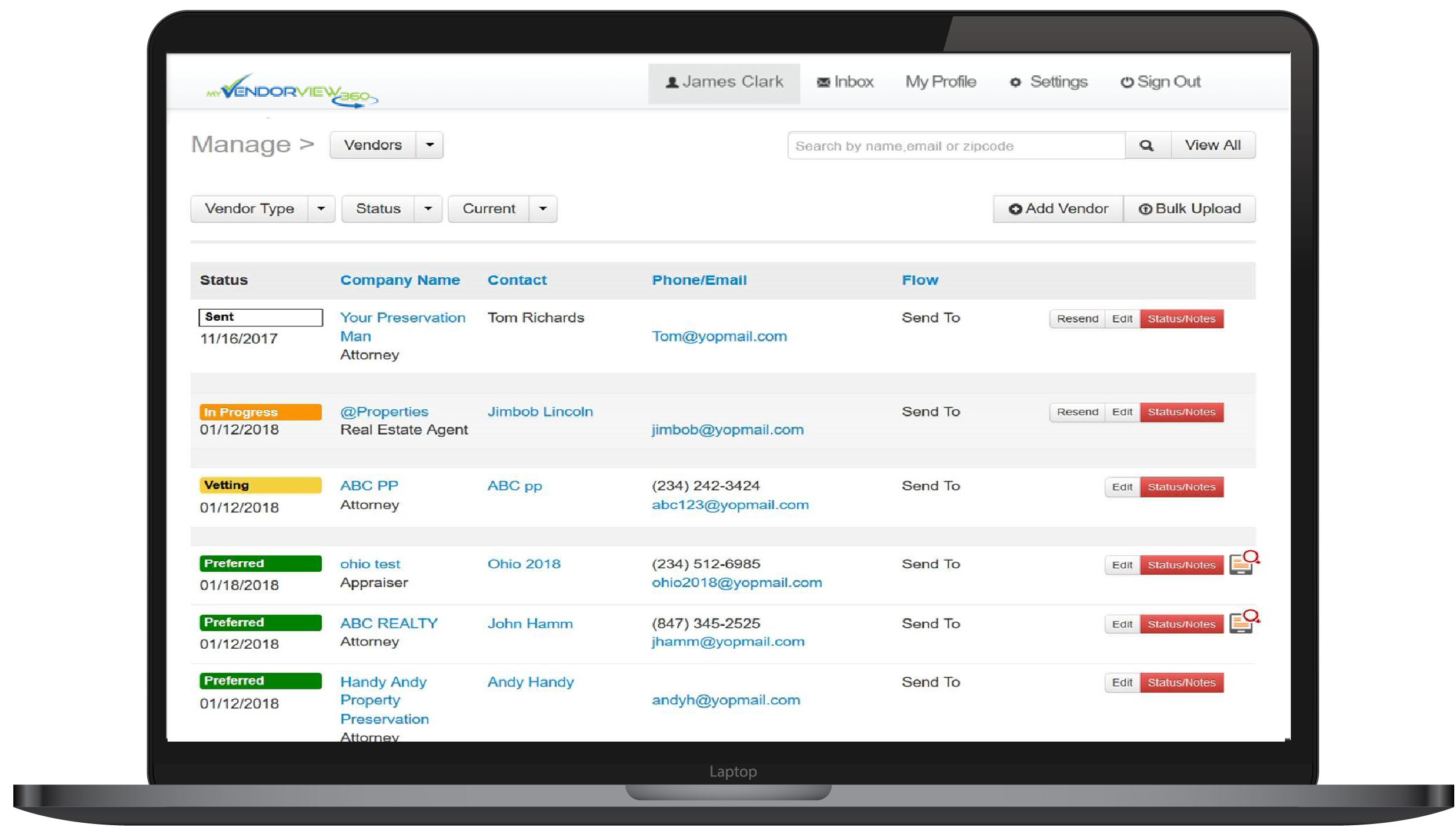
Task: Sign Out of the account
Action: click(1161, 82)
